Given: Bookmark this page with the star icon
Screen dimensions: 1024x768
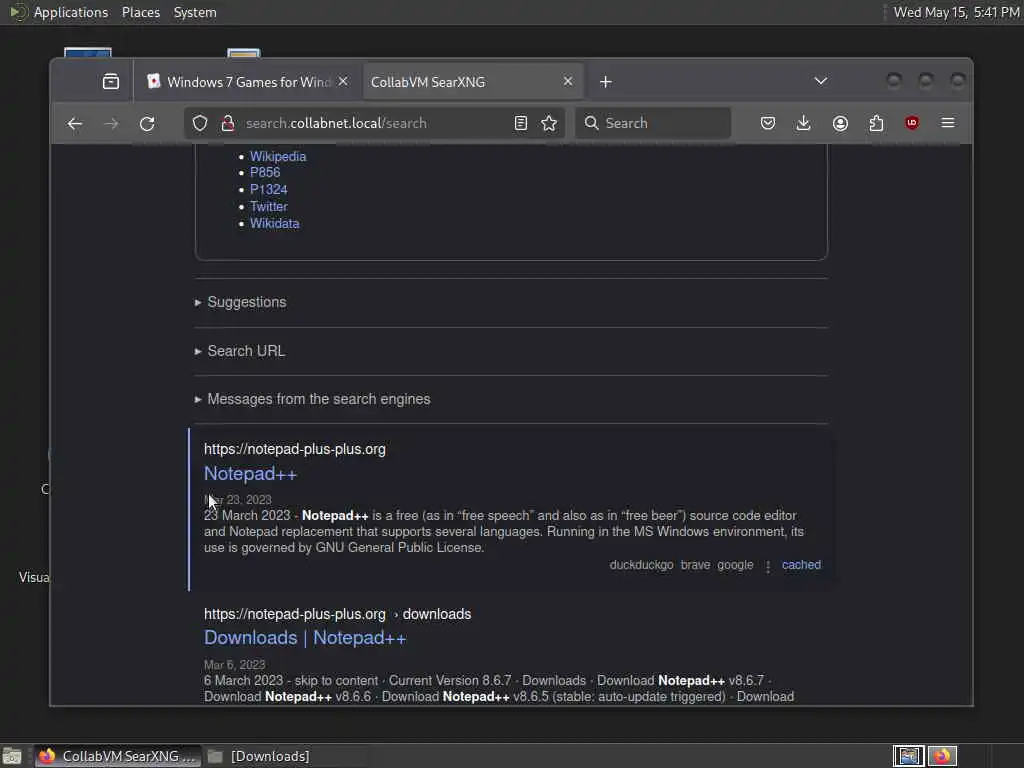Looking at the screenshot, I should pyautogui.click(x=549, y=123).
